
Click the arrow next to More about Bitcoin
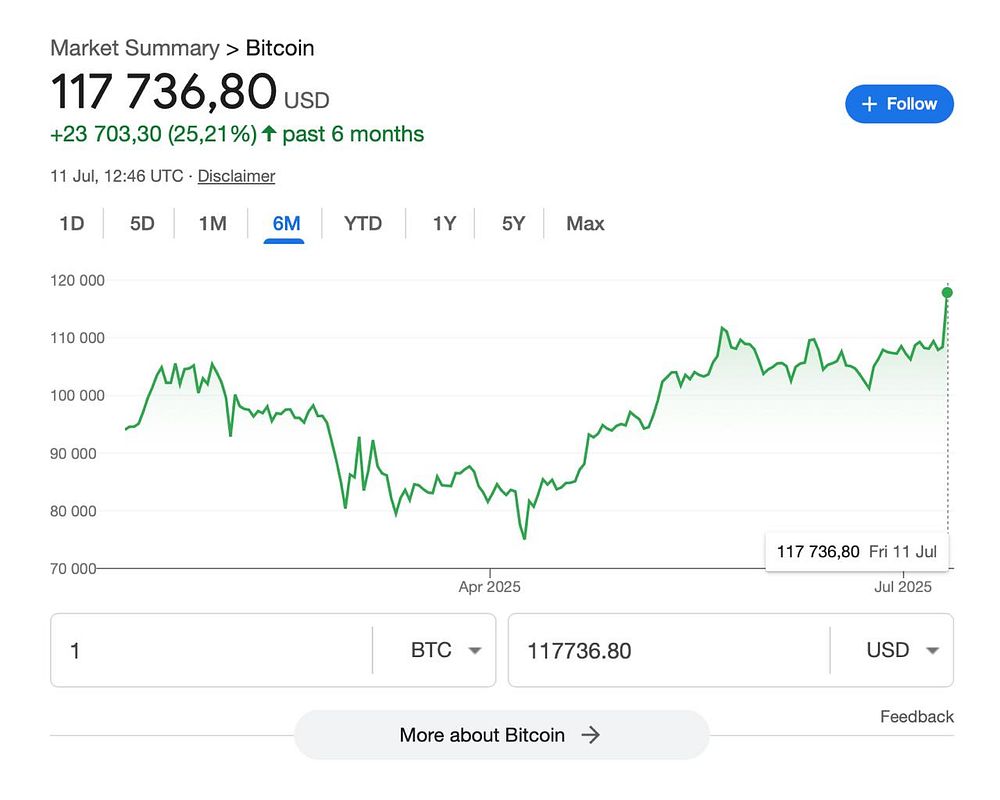point(591,735)
